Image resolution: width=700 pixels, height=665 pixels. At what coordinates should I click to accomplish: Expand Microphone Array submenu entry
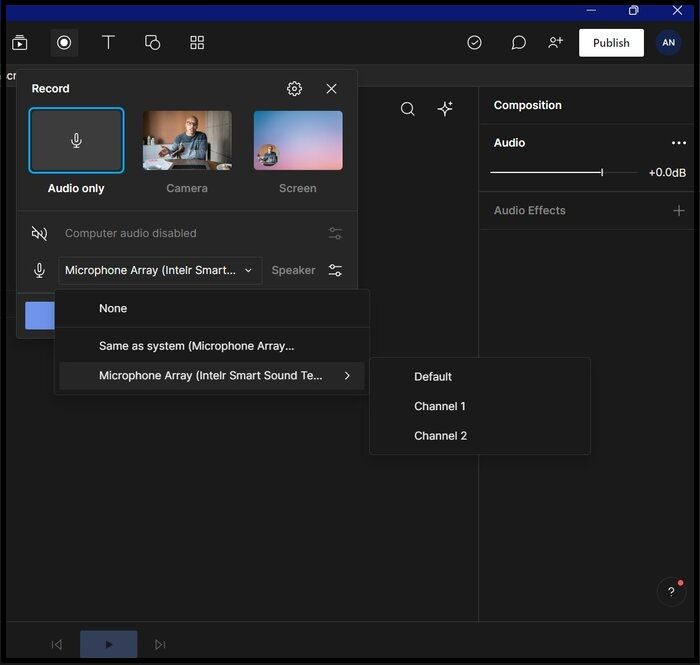[211, 376]
